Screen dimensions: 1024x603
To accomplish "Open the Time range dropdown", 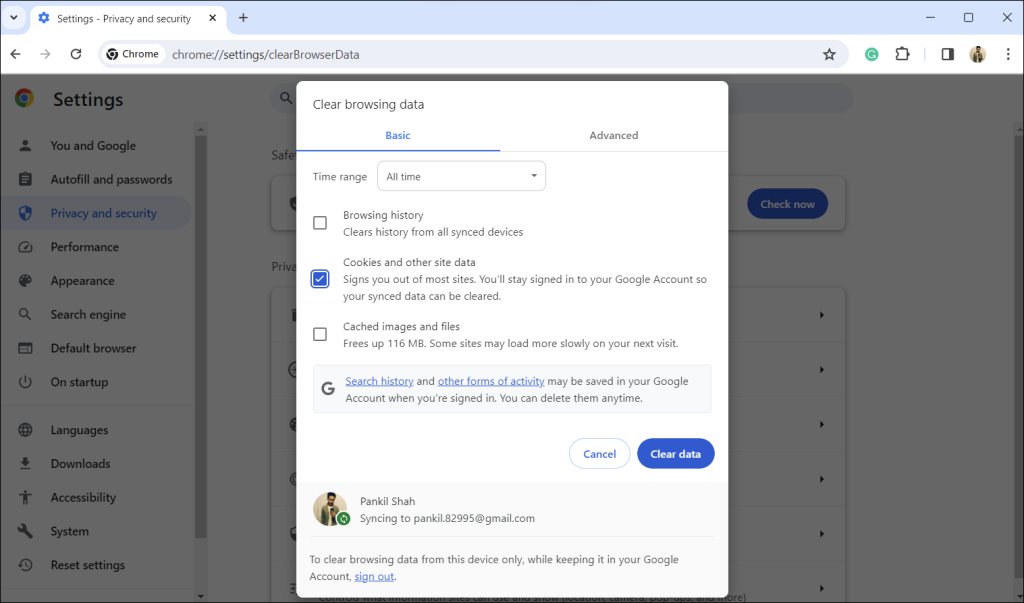I will click(461, 175).
